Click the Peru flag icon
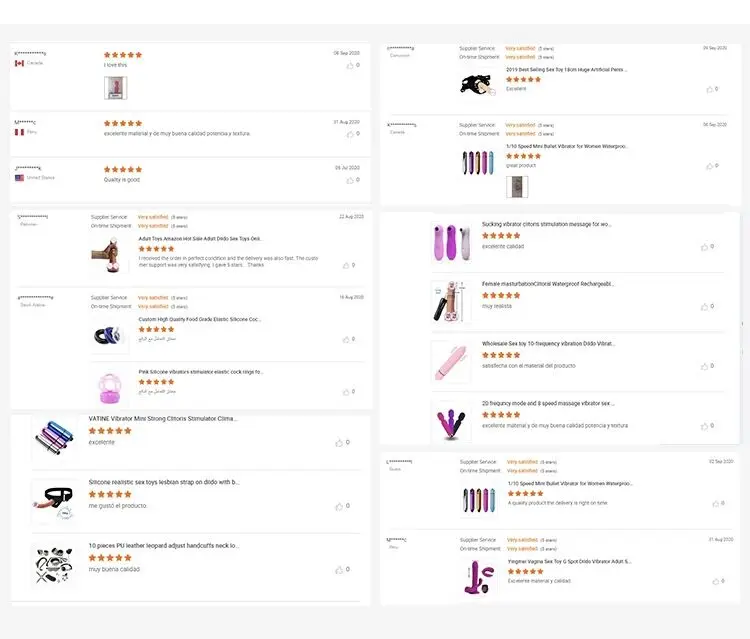Viewport: 750px width, 639px height. point(19,132)
